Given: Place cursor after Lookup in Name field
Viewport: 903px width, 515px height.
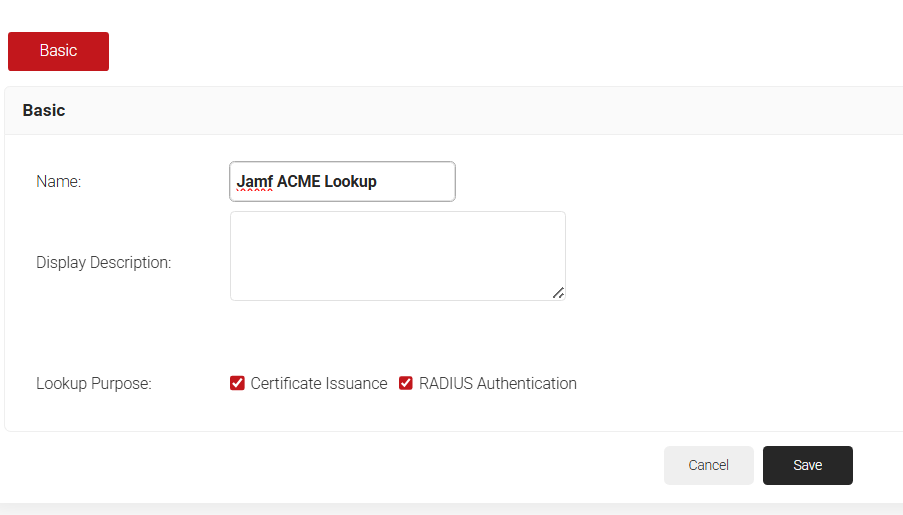Looking at the screenshot, I should tap(379, 182).
